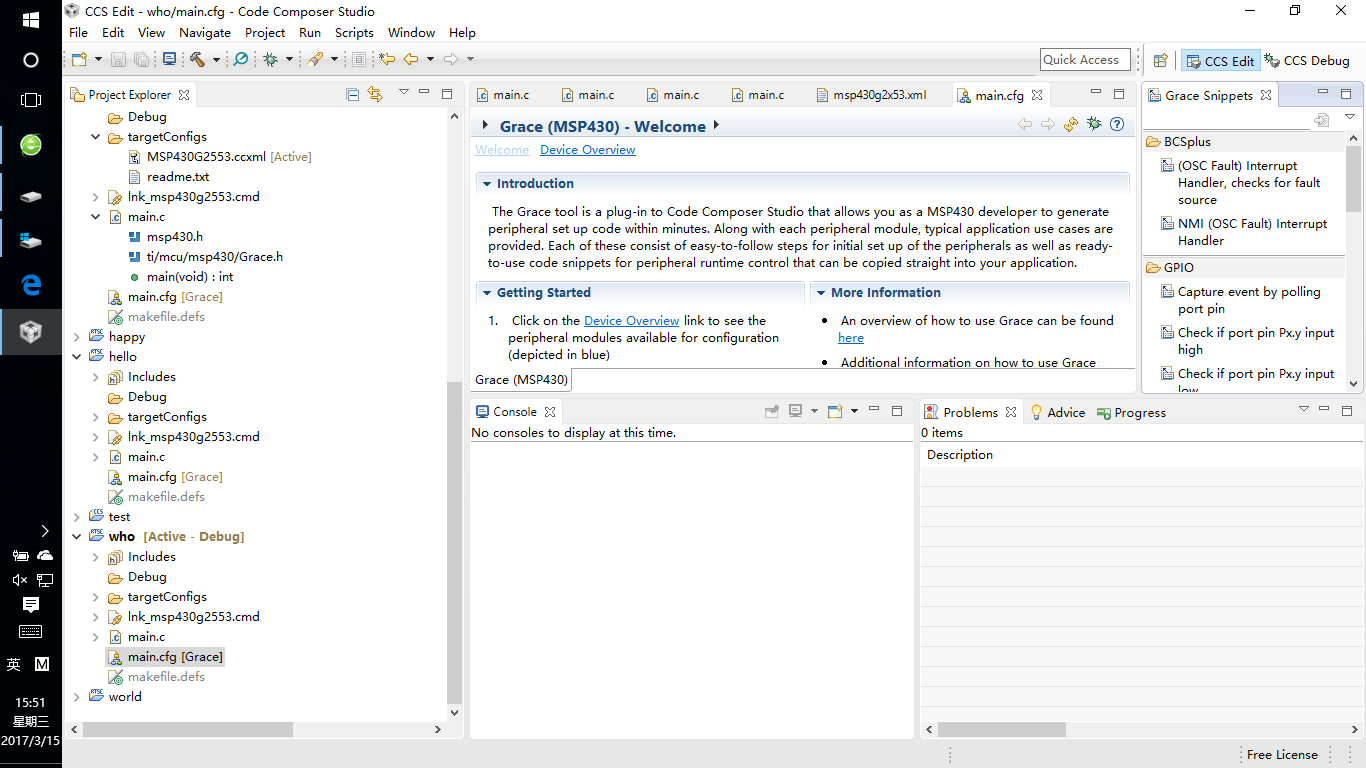Toggle Link with Editor in Project Explorer

click(375, 94)
